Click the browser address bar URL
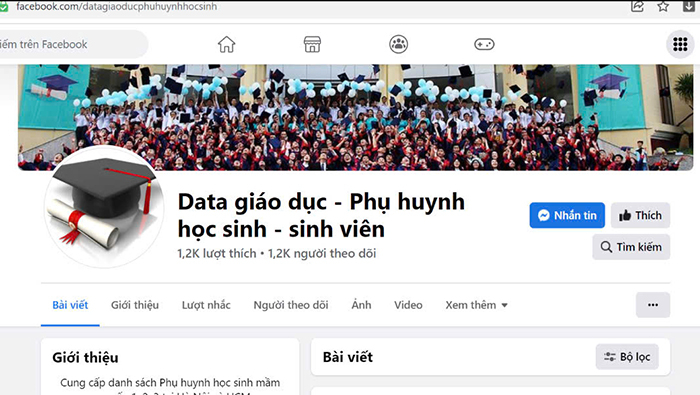 (117, 6)
